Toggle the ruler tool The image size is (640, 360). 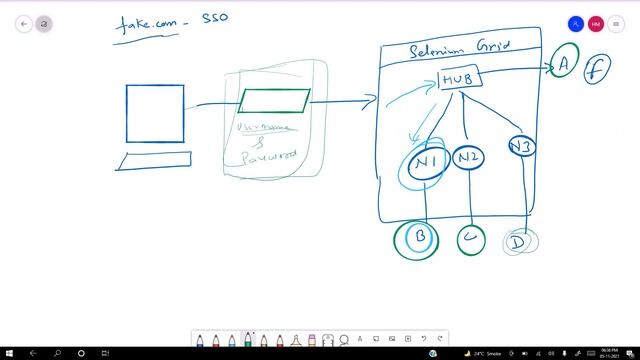pyautogui.click(x=328, y=340)
